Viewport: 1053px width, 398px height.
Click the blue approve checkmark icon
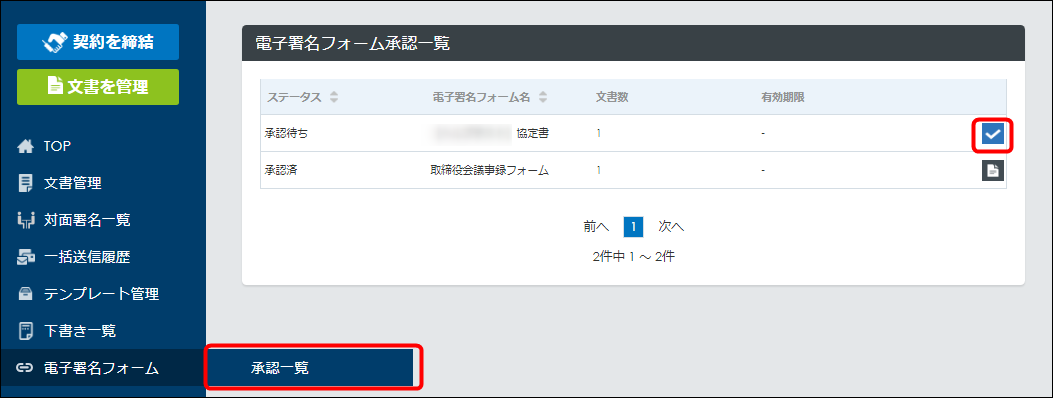tap(993, 134)
